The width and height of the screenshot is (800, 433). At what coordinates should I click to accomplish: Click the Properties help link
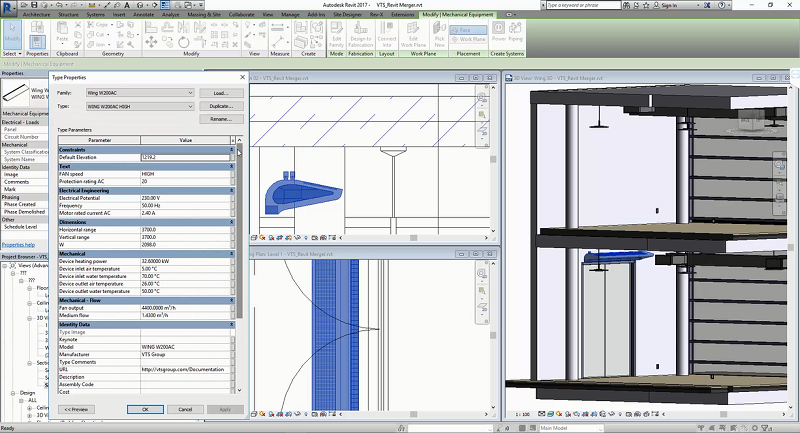click(18, 244)
